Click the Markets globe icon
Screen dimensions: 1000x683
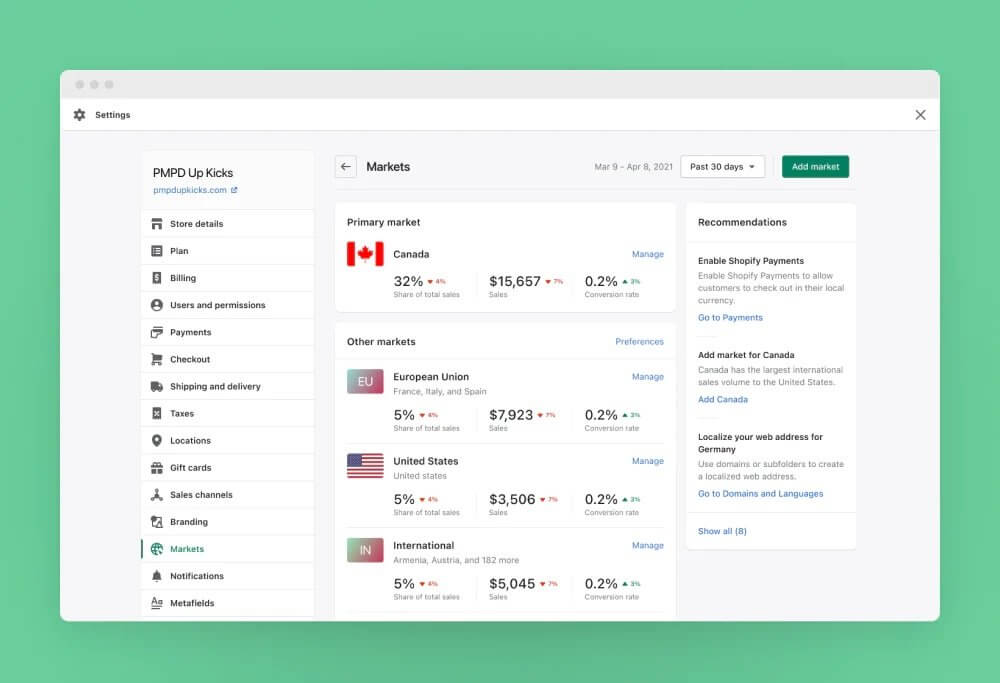156,548
